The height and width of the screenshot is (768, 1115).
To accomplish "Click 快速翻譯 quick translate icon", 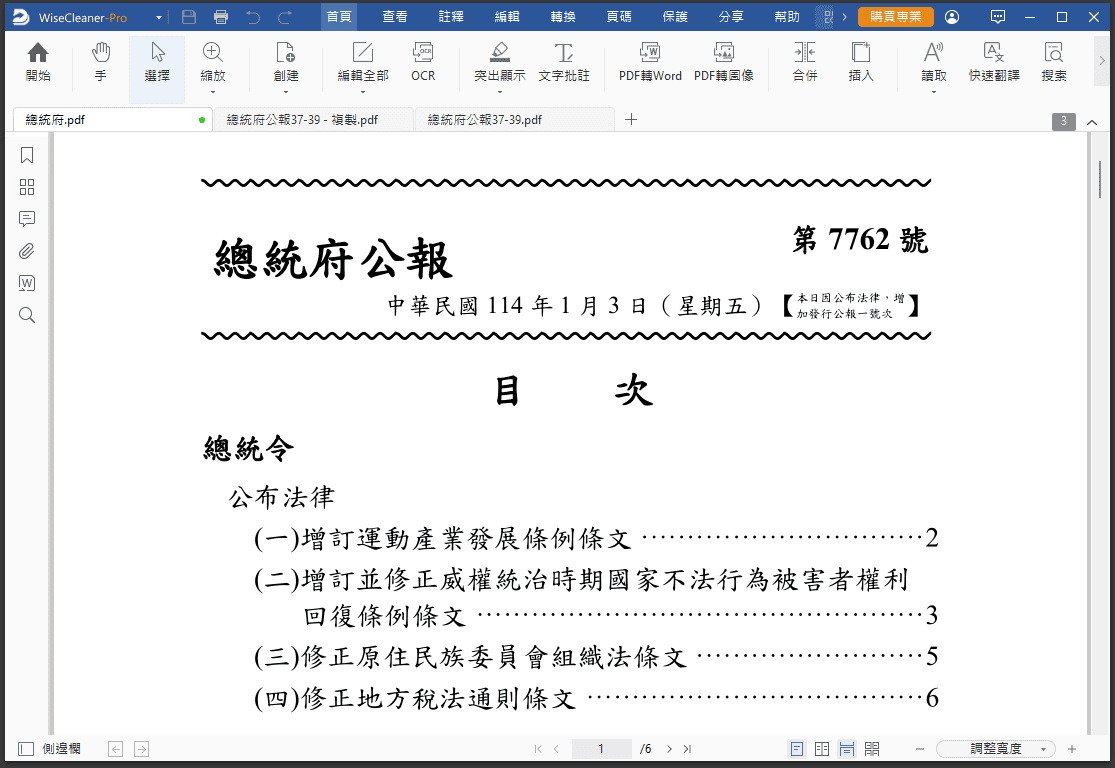I will click(993, 62).
